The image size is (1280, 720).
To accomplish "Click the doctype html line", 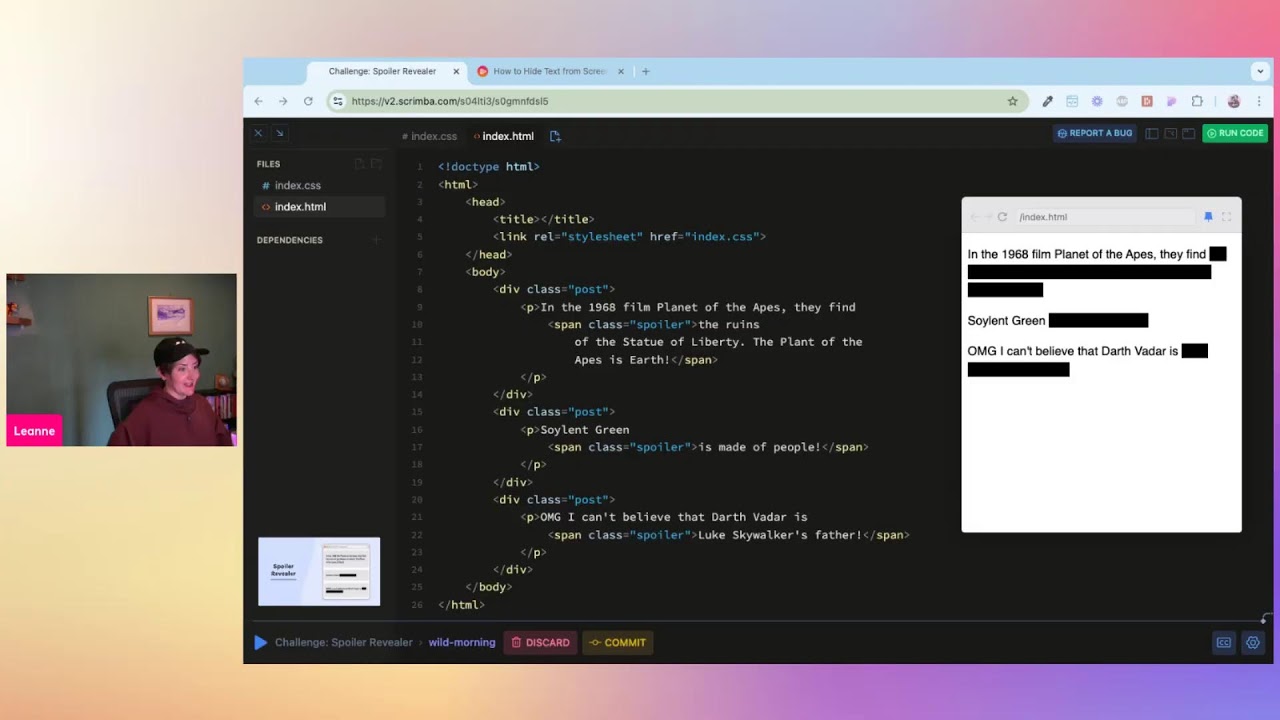I will (x=488, y=167).
